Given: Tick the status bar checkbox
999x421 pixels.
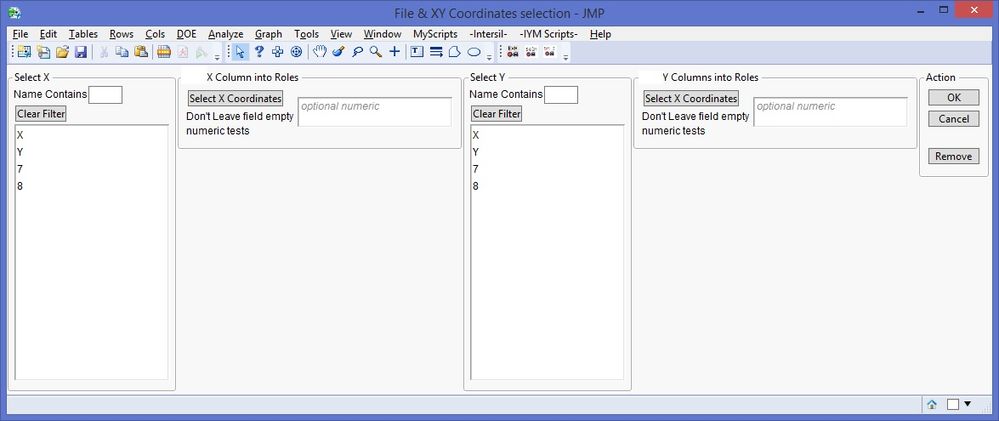Looking at the screenshot, I should (x=952, y=404).
